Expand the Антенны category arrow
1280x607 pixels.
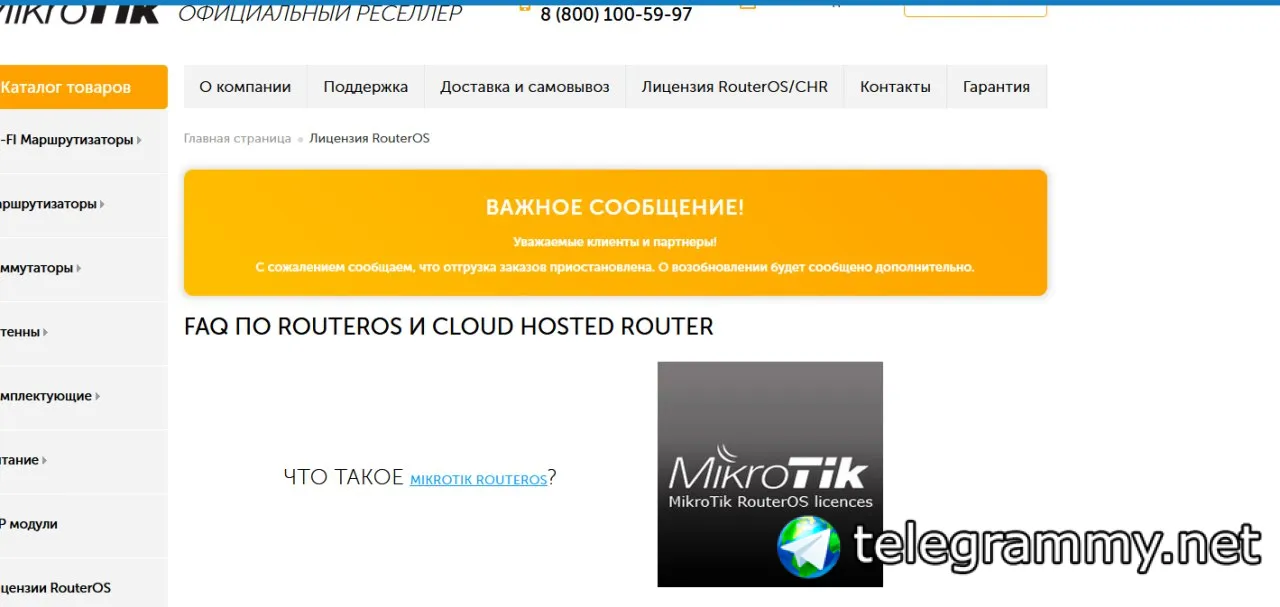click(x=46, y=332)
